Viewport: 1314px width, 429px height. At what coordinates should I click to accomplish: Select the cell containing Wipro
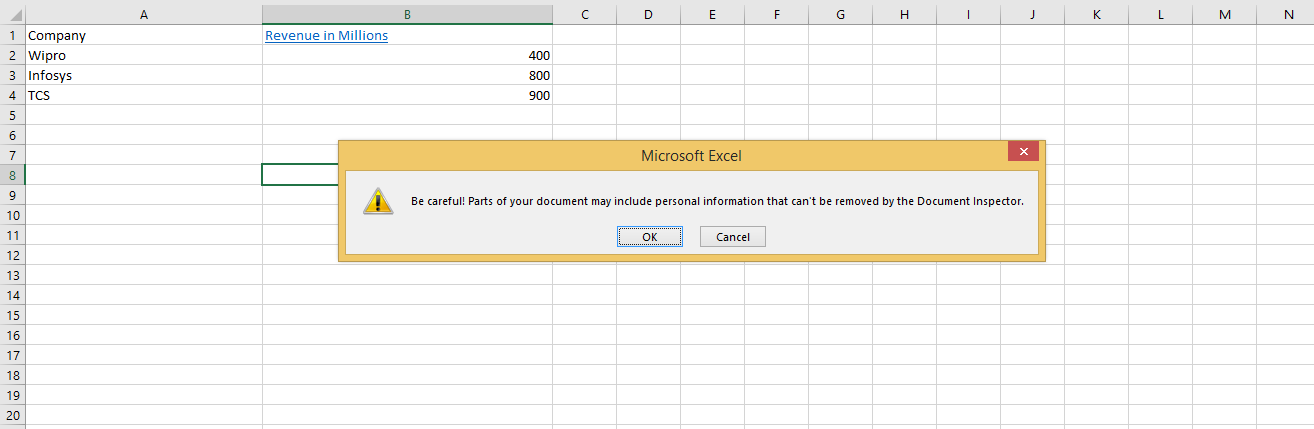point(143,55)
